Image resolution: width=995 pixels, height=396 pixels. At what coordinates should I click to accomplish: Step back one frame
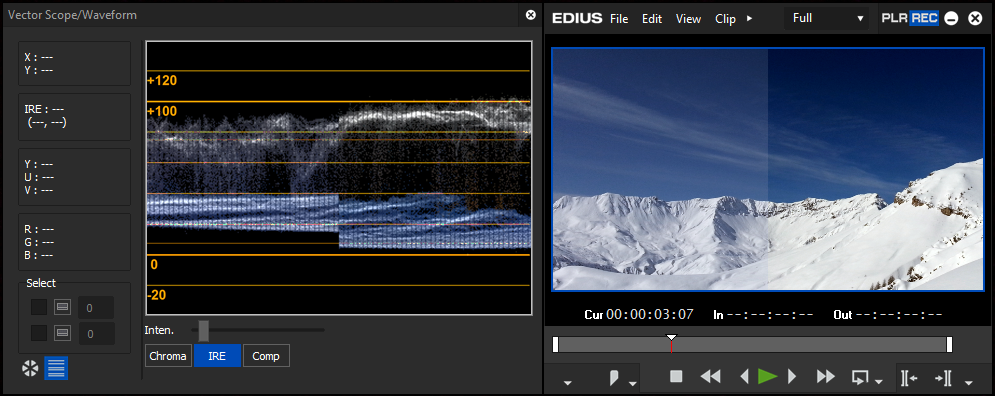click(745, 376)
